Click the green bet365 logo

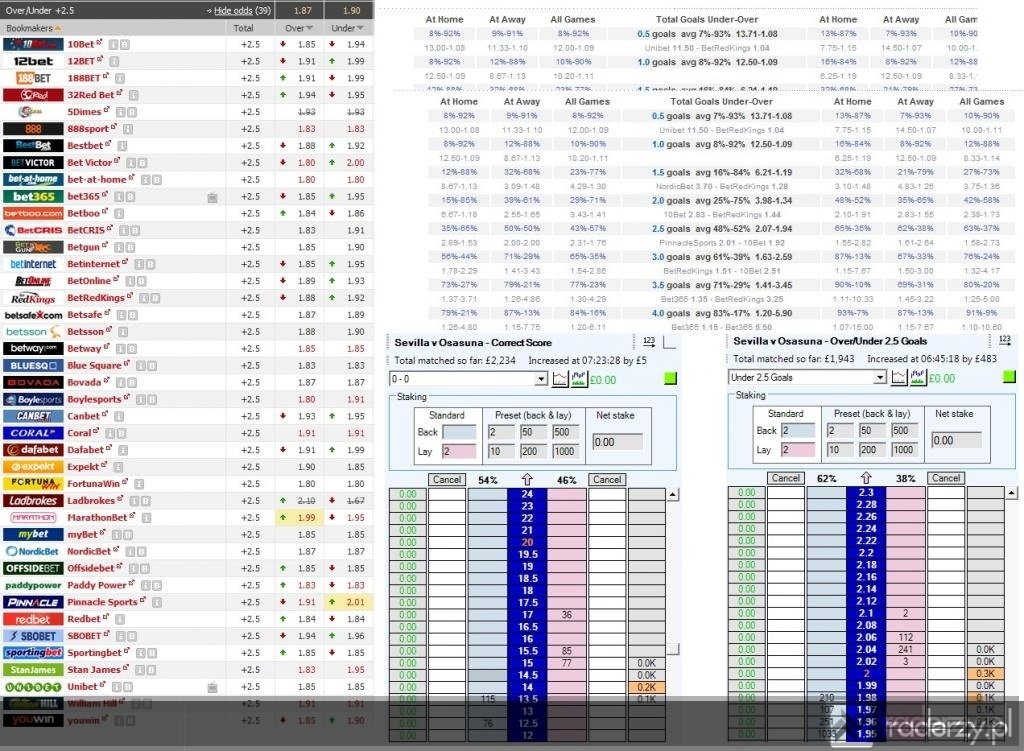(x=33, y=197)
